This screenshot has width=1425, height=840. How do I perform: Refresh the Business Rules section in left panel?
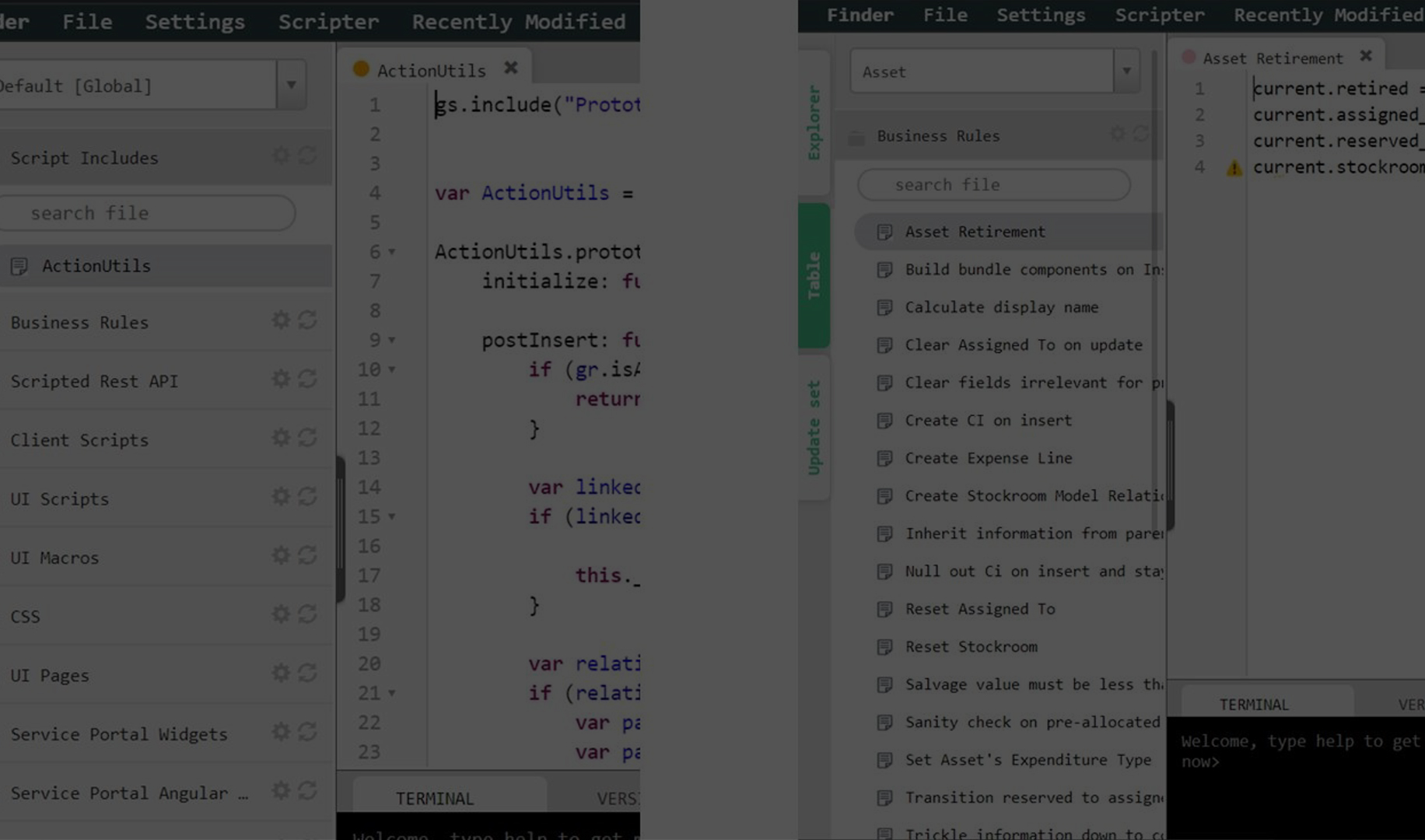[x=308, y=320]
